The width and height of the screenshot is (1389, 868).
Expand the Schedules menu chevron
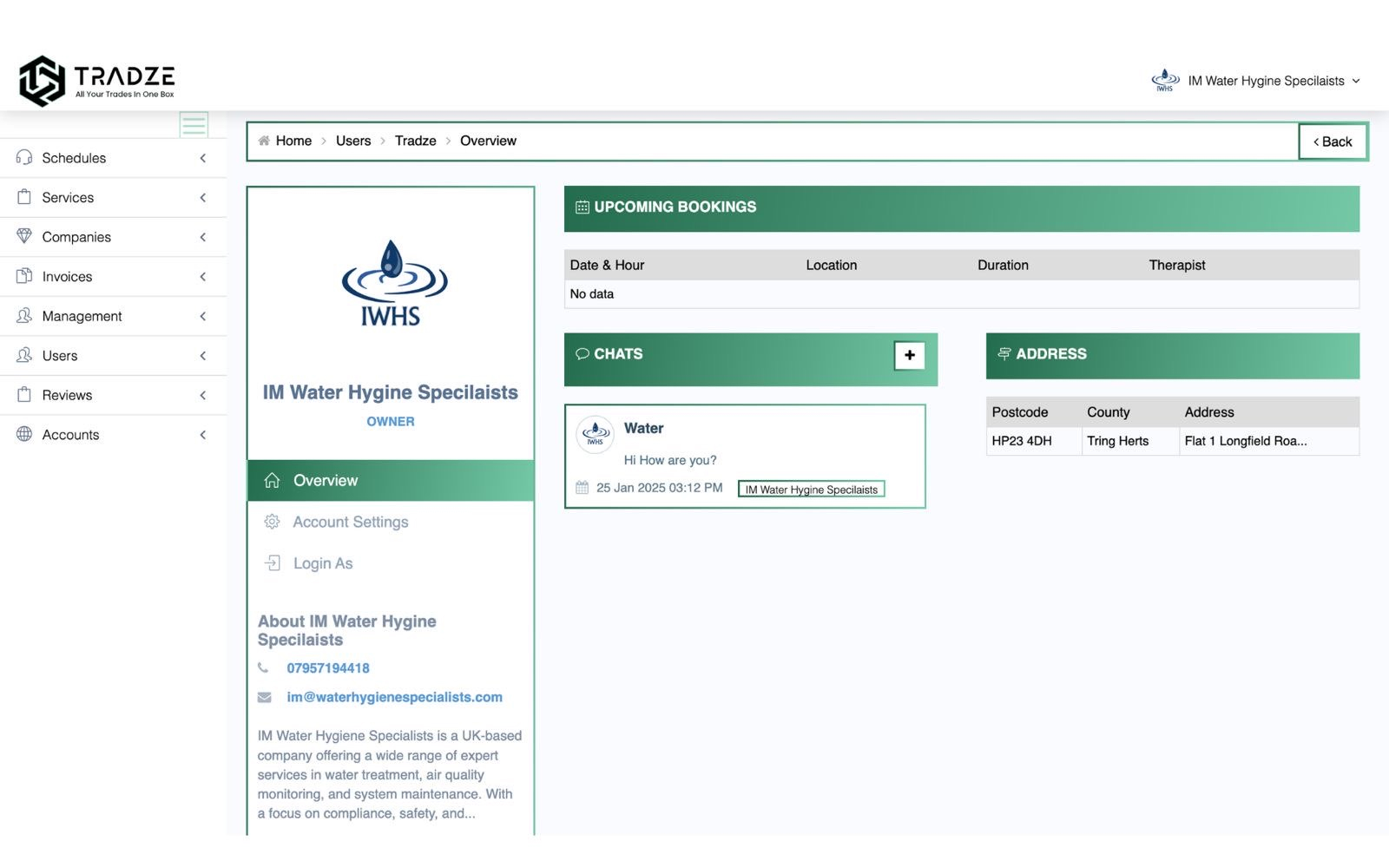tap(203, 158)
